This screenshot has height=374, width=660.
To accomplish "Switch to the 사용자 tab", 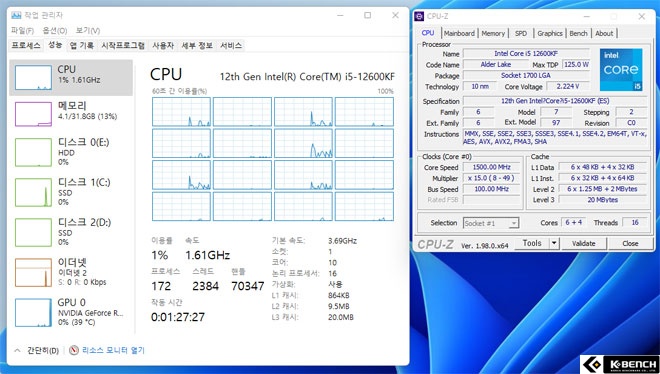I will pyautogui.click(x=163, y=45).
